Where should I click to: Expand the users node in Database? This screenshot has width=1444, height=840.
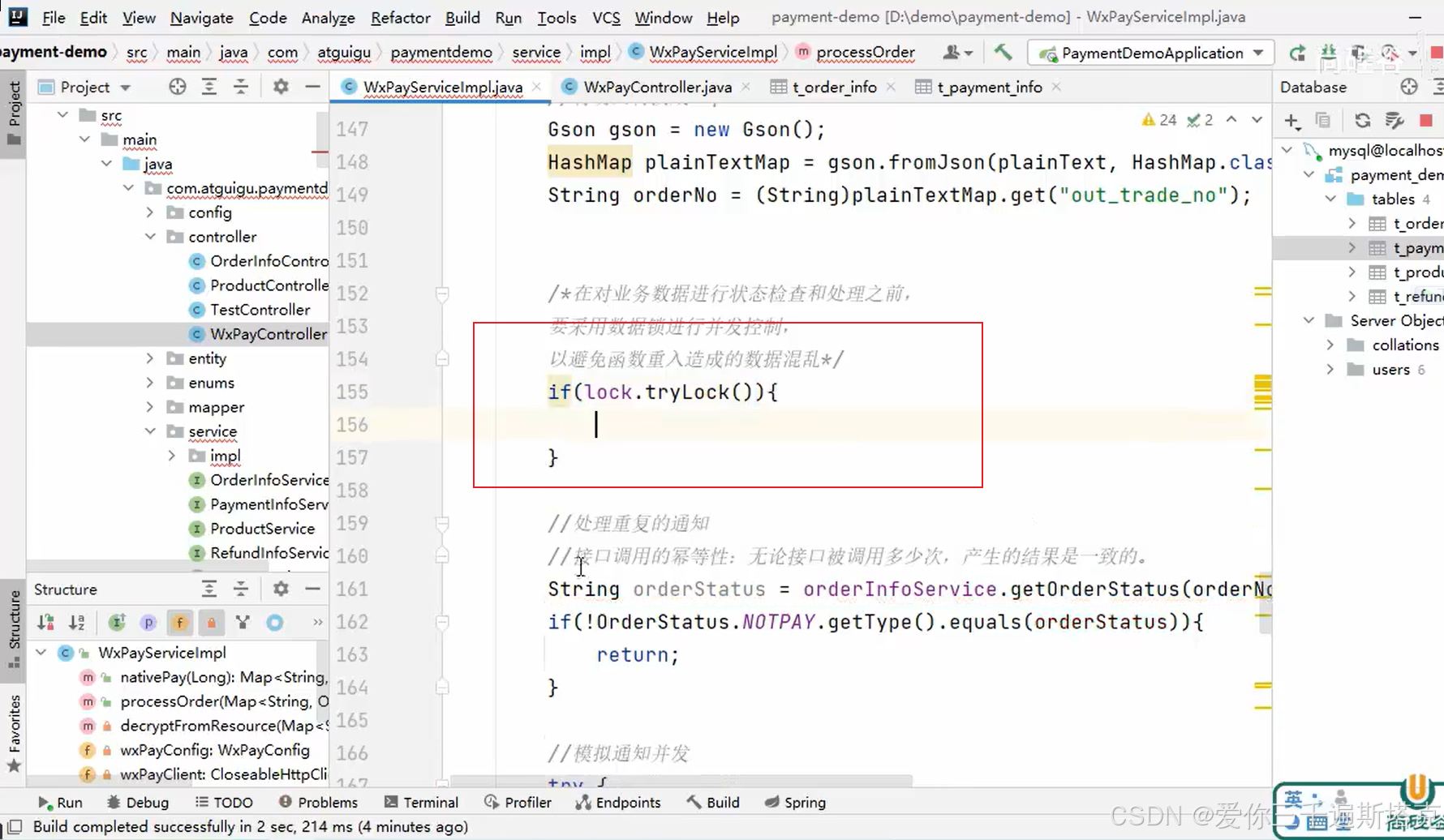point(1331,369)
